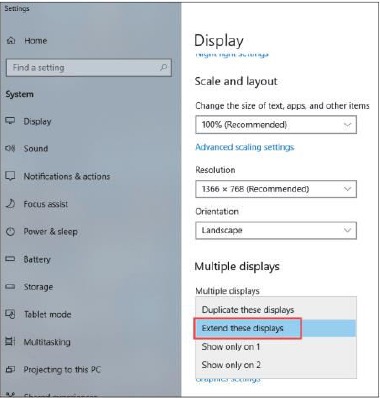Click the Storage drive icon

coord(10,287)
